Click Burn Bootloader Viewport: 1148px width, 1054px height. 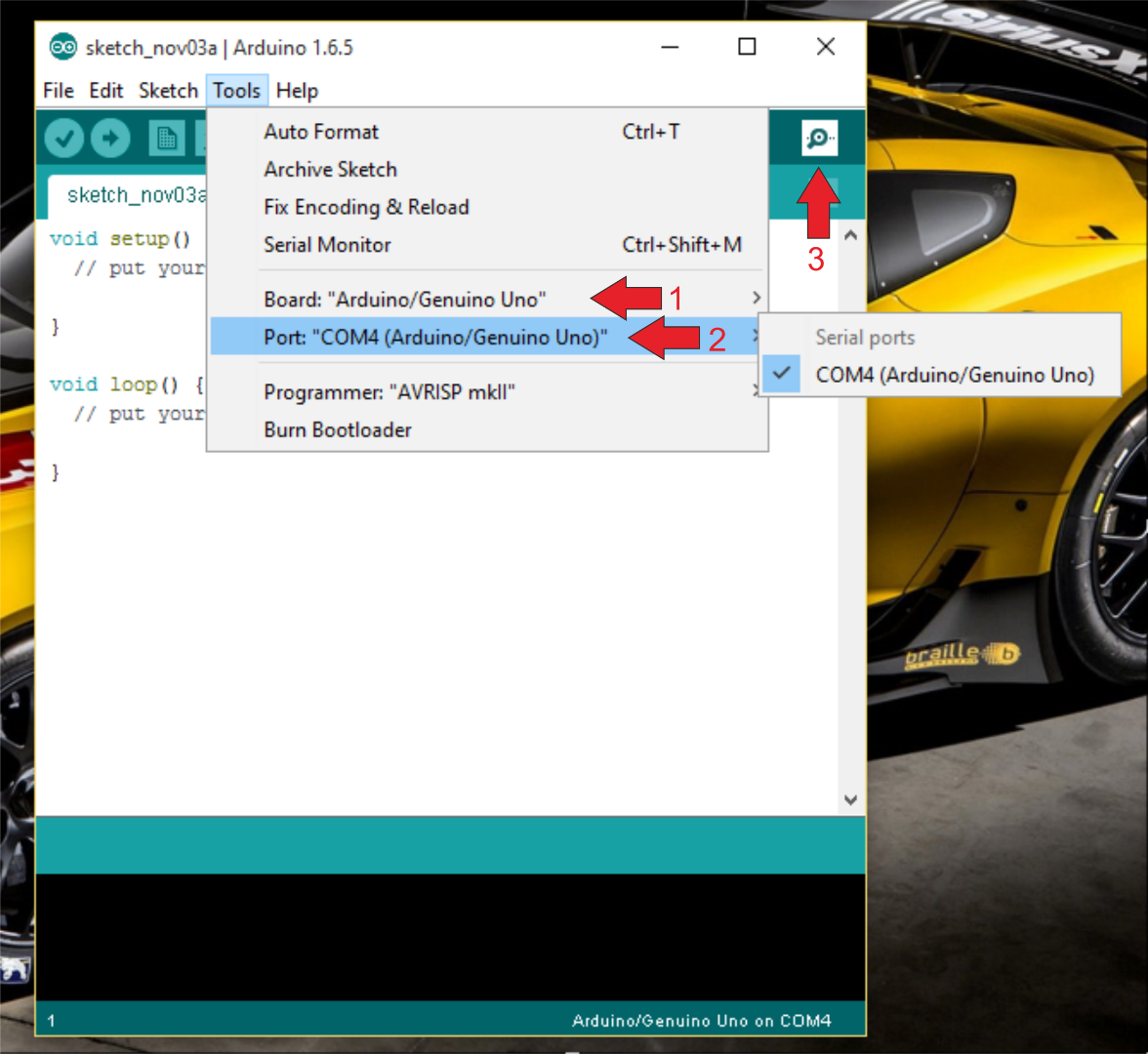click(x=337, y=429)
